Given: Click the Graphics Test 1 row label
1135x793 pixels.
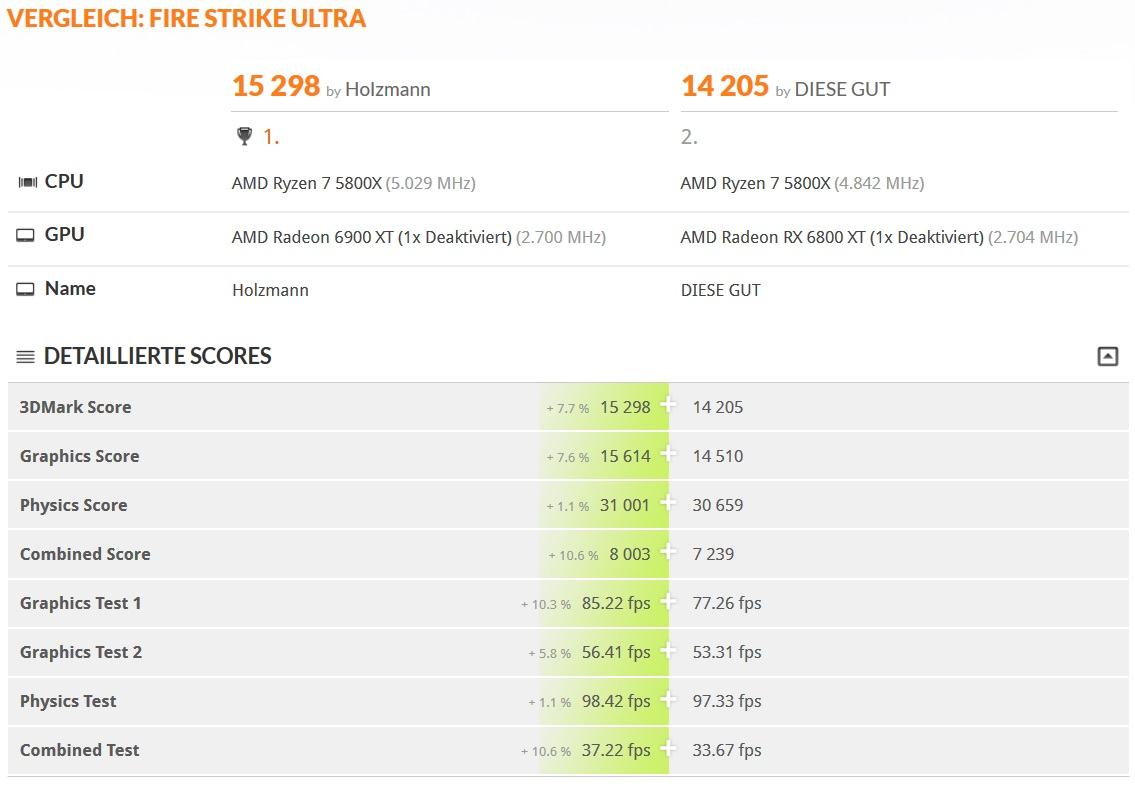Looking at the screenshot, I should point(81,603).
